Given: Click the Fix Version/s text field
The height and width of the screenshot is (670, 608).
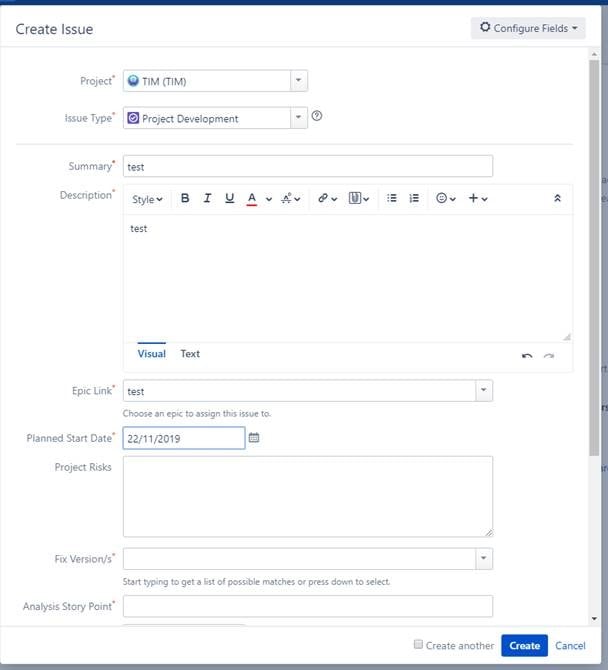Looking at the screenshot, I should tap(299, 558).
